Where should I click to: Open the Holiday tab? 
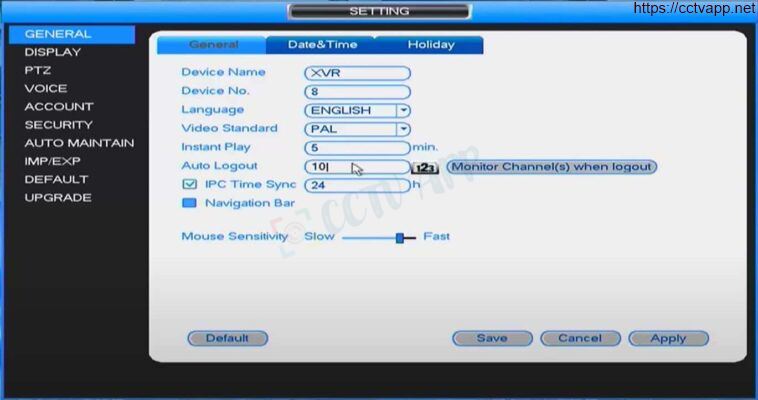pyautogui.click(x=431, y=44)
